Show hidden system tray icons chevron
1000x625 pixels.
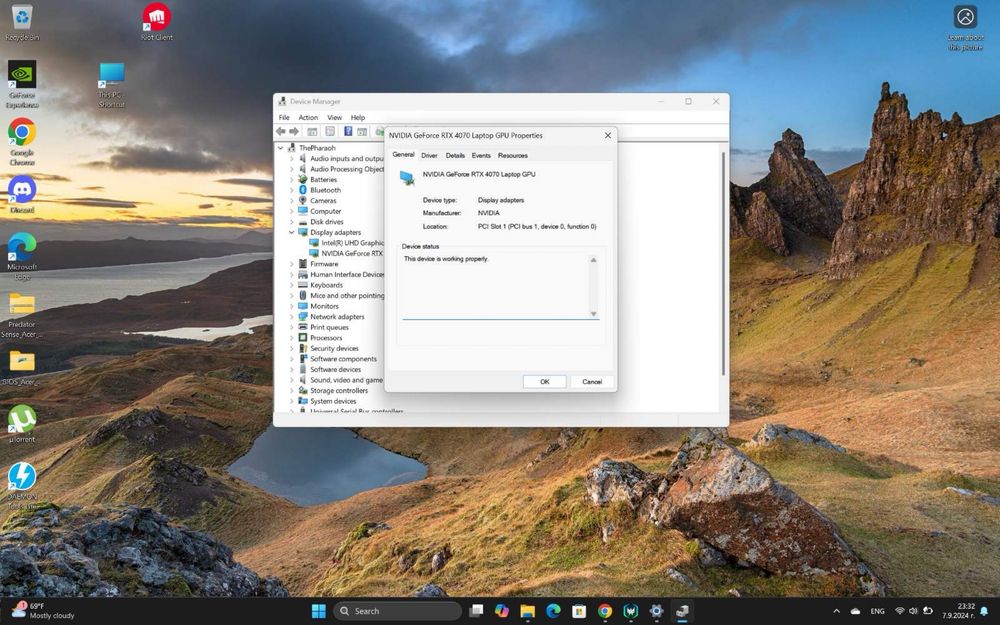[836, 611]
